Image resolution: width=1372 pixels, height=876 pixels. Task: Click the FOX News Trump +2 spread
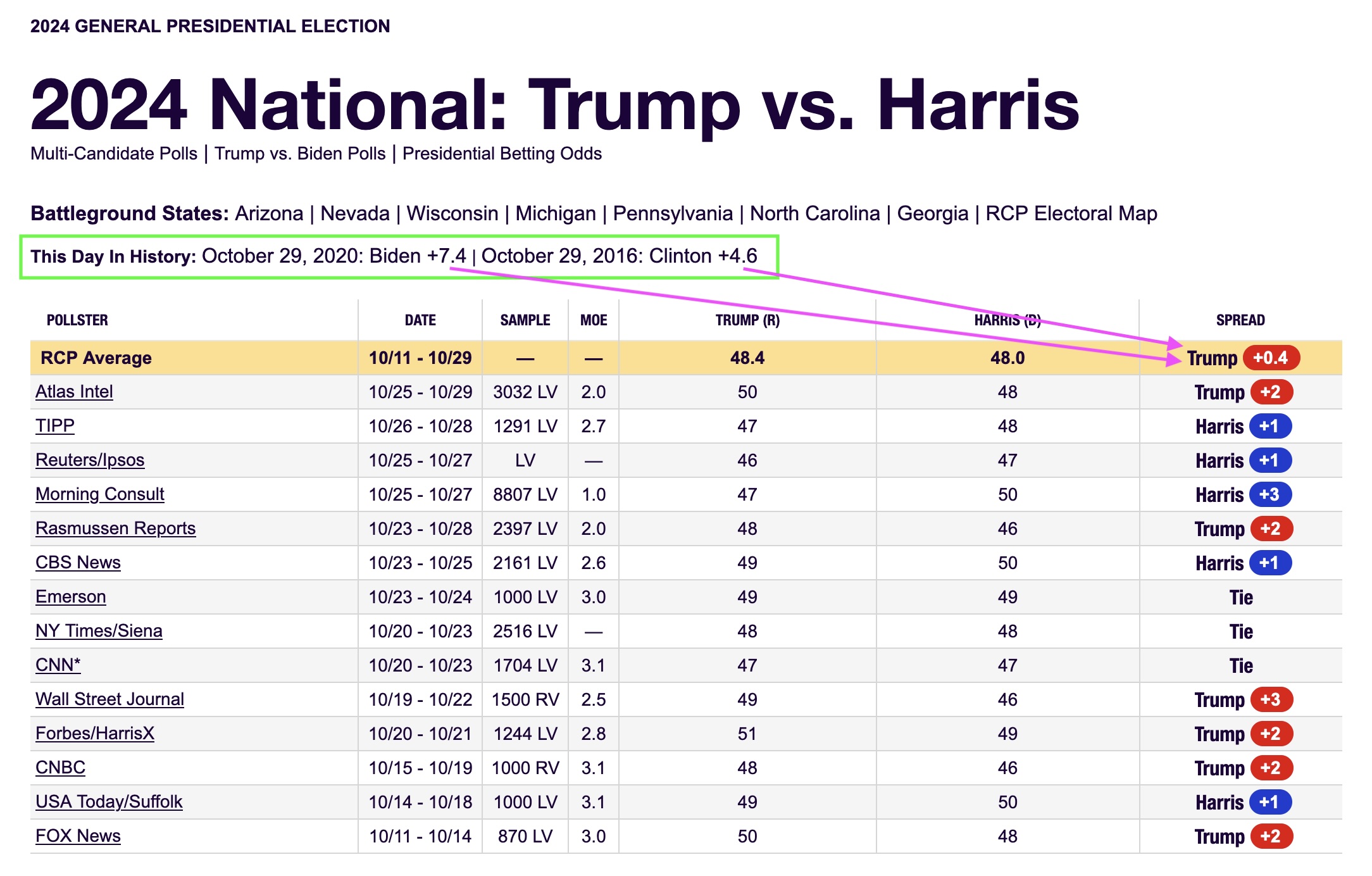1244,837
